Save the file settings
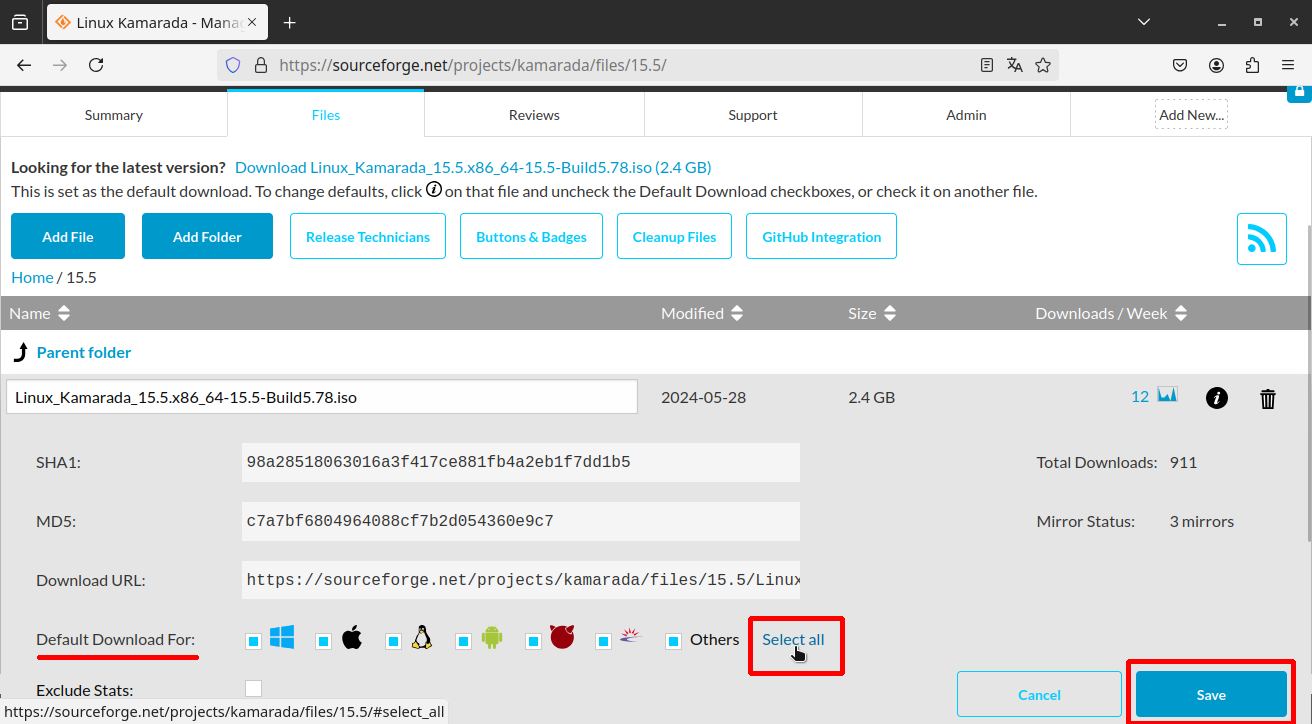 pyautogui.click(x=1211, y=694)
